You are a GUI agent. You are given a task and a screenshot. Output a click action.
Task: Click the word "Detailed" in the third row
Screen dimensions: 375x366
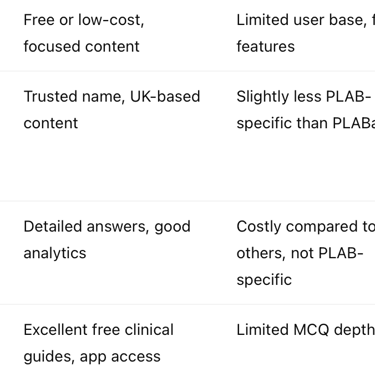point(53,227)
